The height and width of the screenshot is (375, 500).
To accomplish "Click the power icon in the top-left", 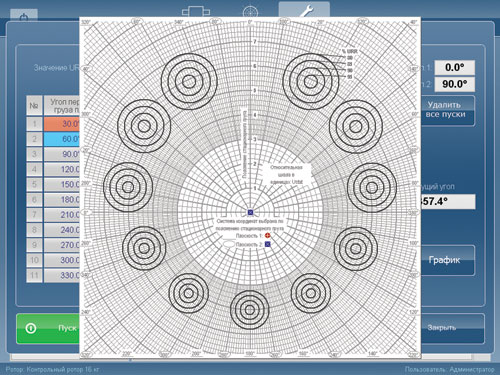I will [x=24, y=16].
